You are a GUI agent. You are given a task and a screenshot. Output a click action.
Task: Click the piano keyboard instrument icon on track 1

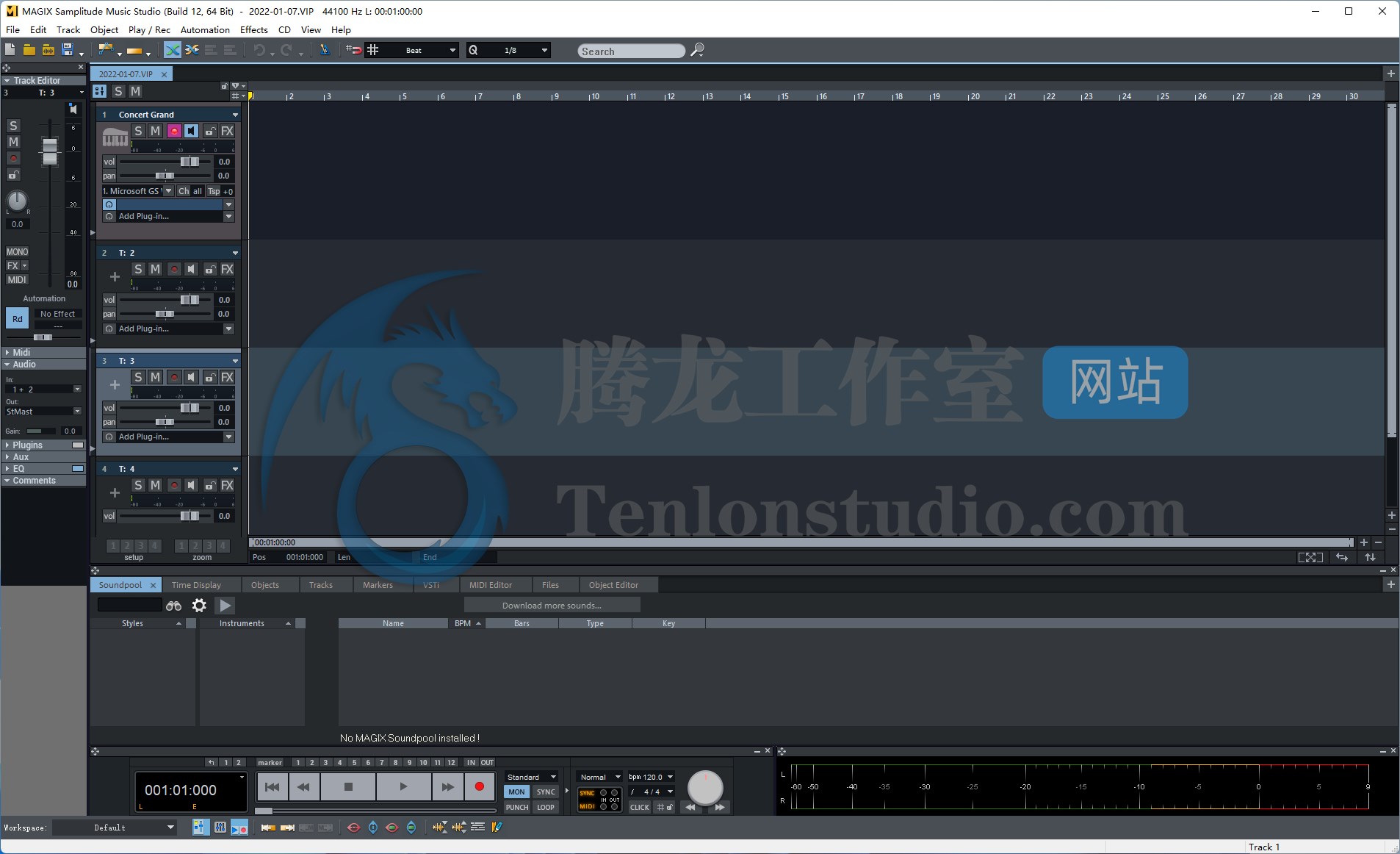pyautogui.click(x=115, y=137)
